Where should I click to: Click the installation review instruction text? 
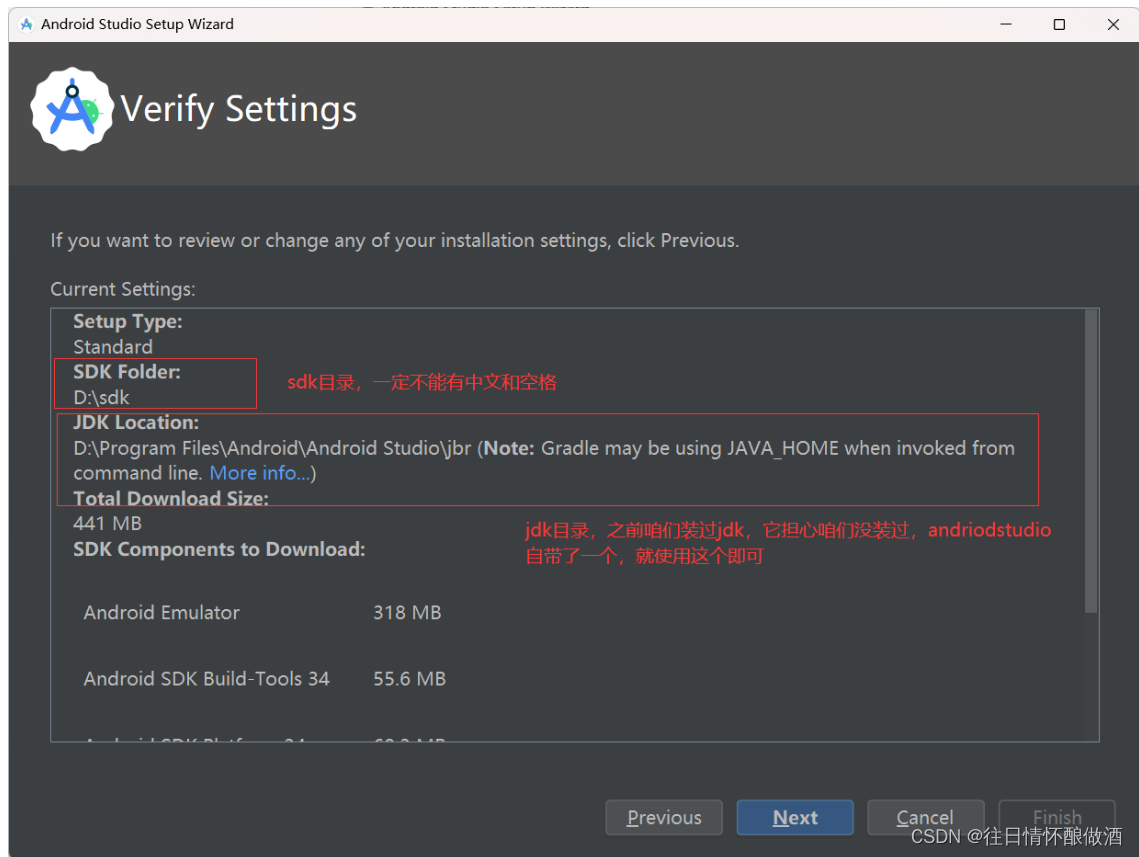click(394, 240)
